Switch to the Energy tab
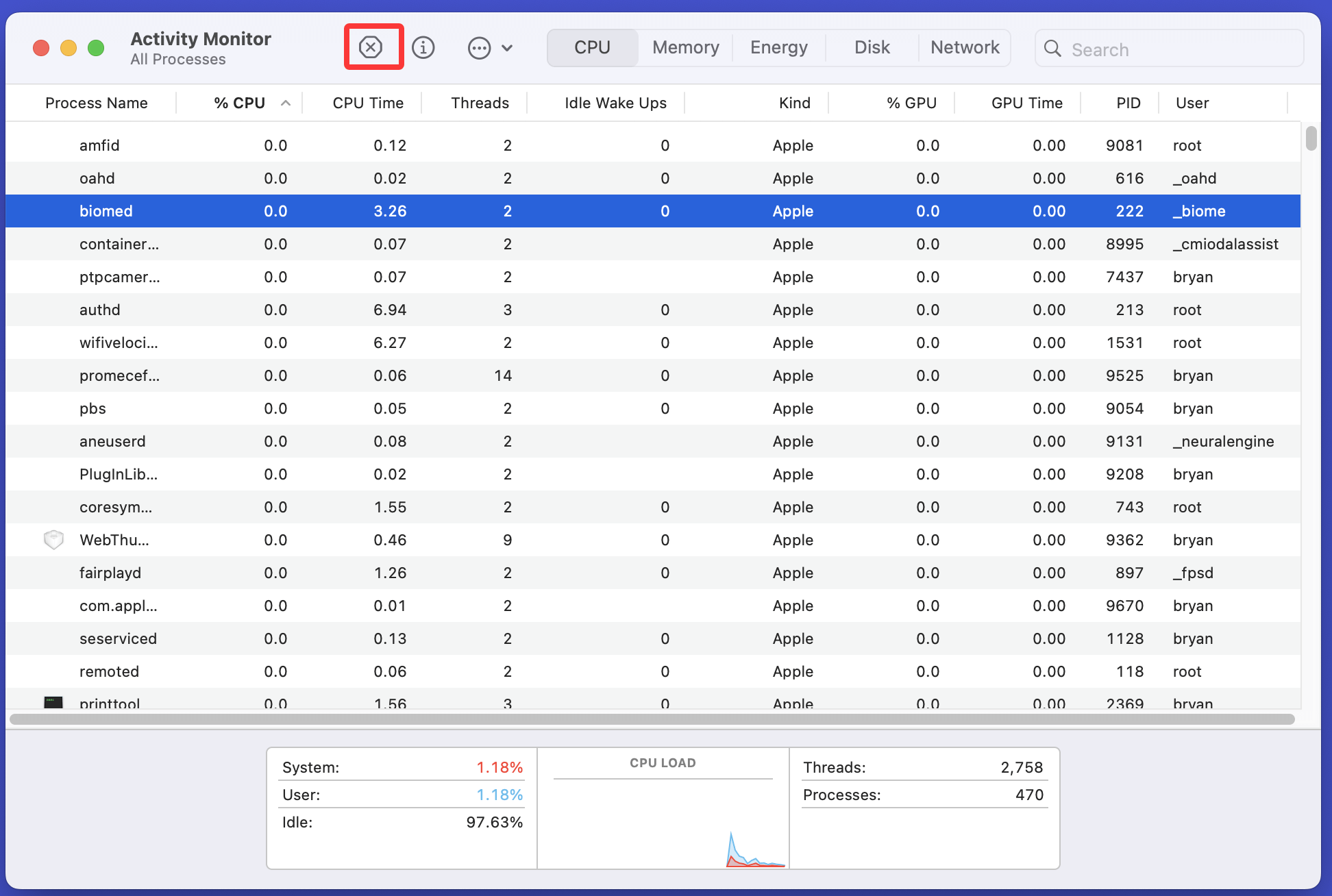Viewport: 1332px width, 896px height. [x=778, y=47]
